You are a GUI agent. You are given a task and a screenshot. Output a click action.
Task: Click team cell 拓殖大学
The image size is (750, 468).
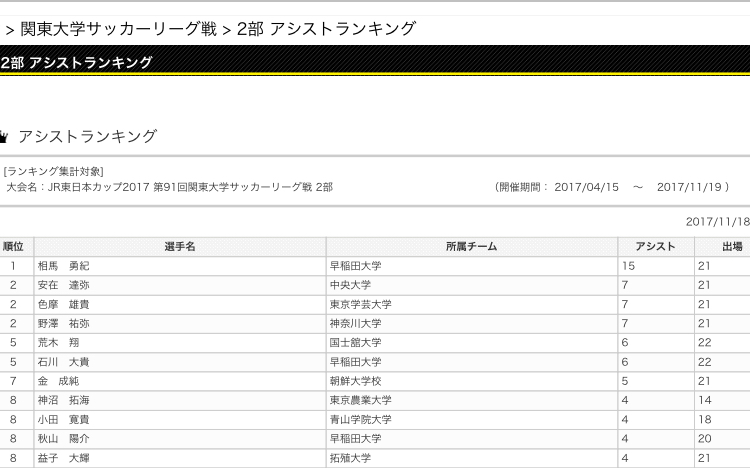click(350, 458)
